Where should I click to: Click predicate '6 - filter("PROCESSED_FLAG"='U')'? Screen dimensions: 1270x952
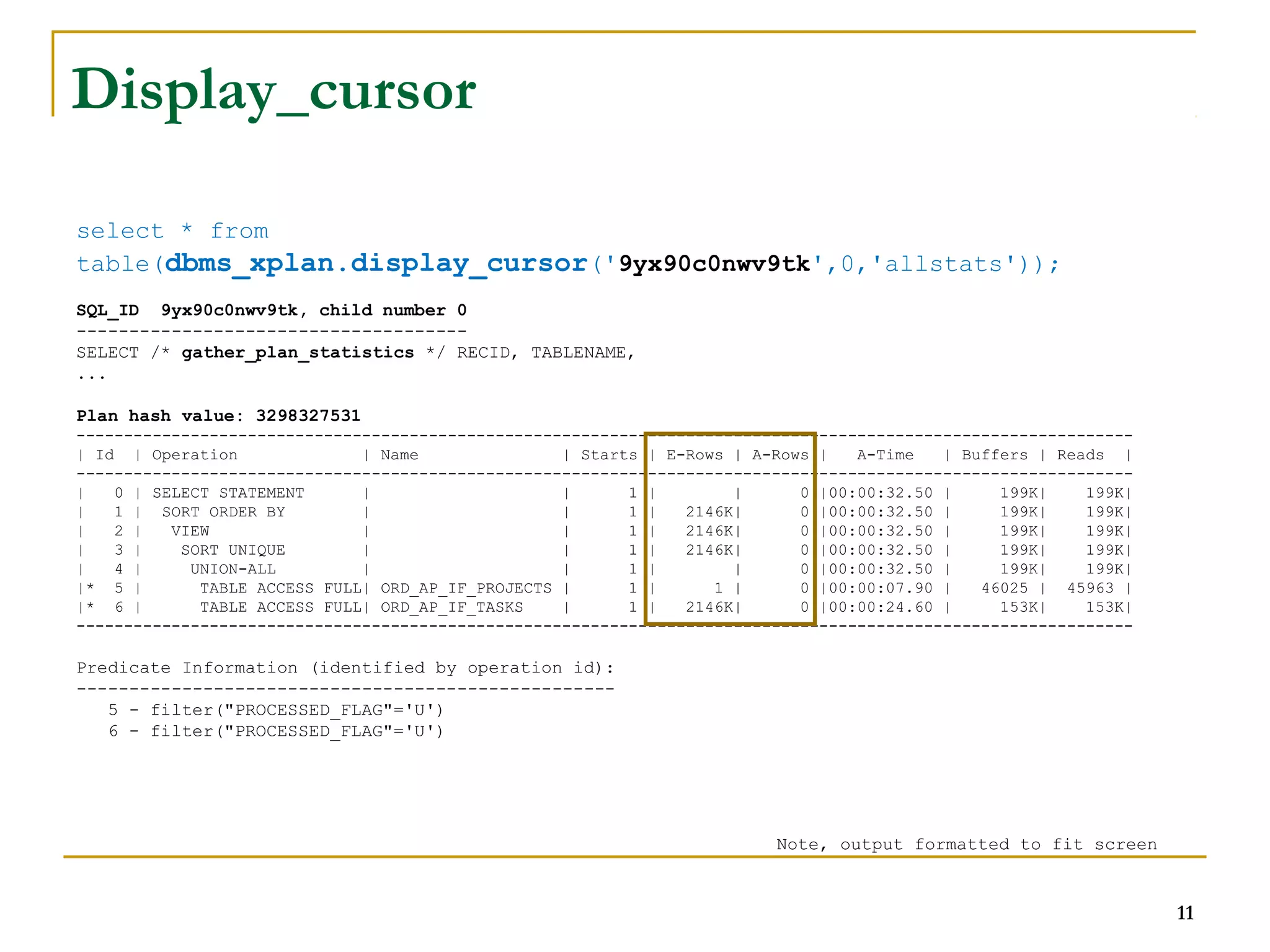276,732
